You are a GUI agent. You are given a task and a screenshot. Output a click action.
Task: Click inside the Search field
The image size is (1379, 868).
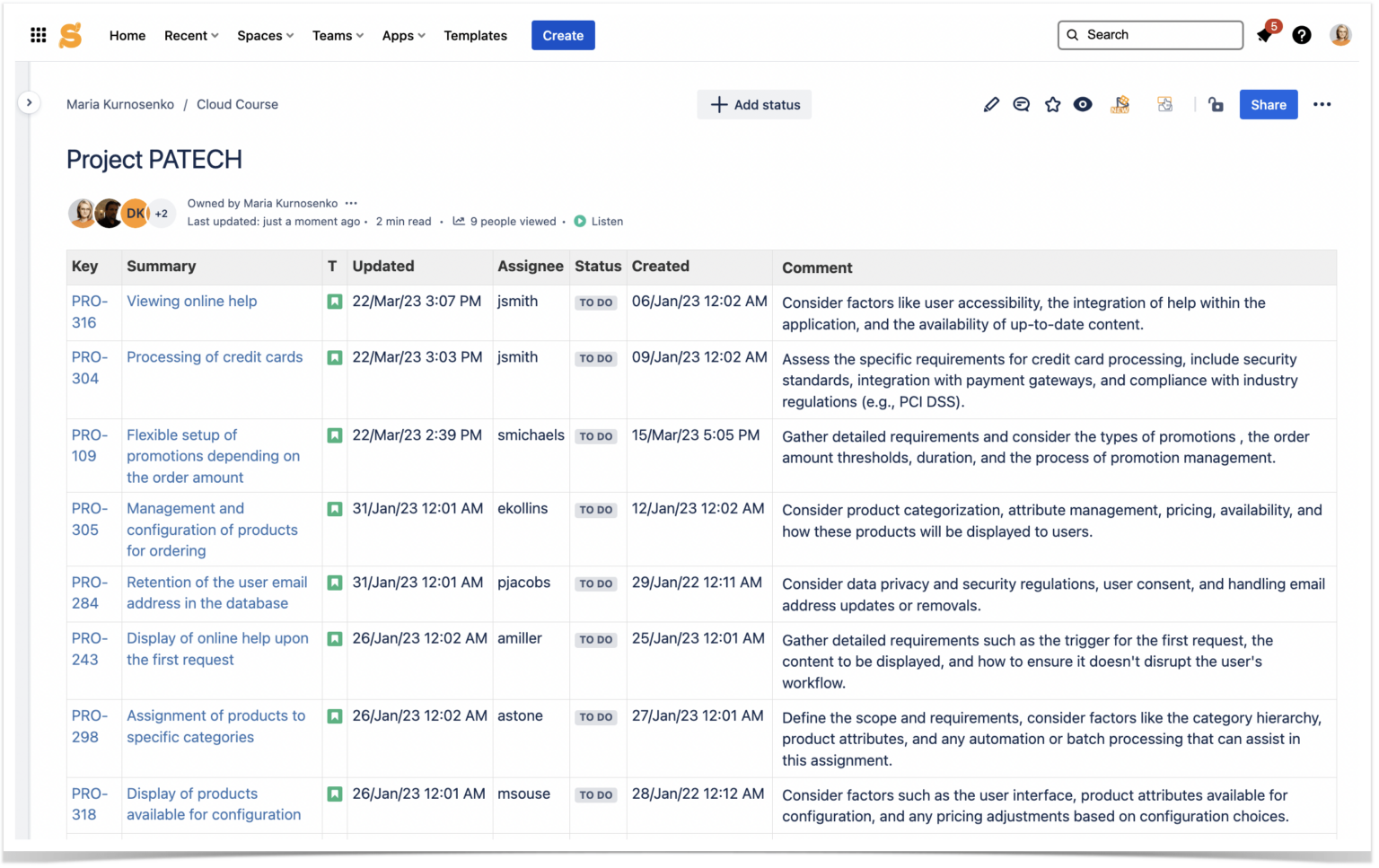[x=1150, y=34]
